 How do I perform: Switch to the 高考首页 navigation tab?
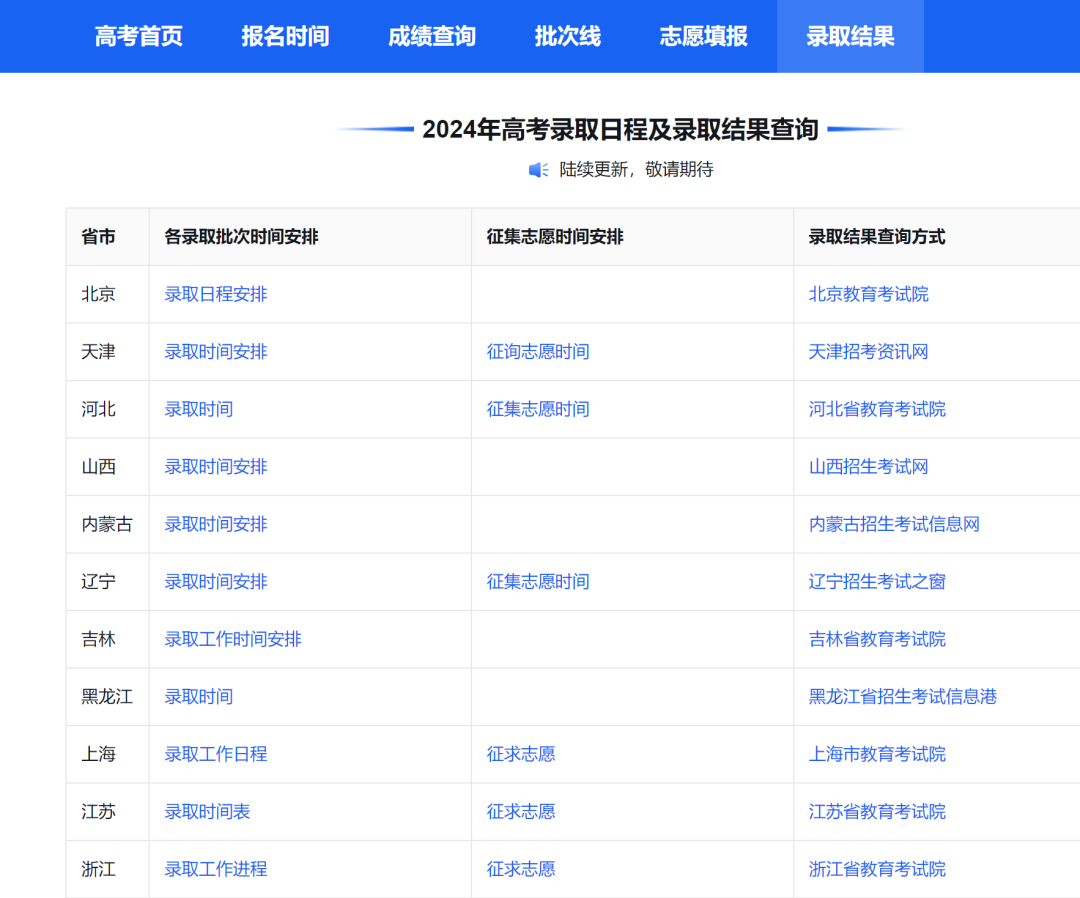pyautogui.click(x=139, y=36)
